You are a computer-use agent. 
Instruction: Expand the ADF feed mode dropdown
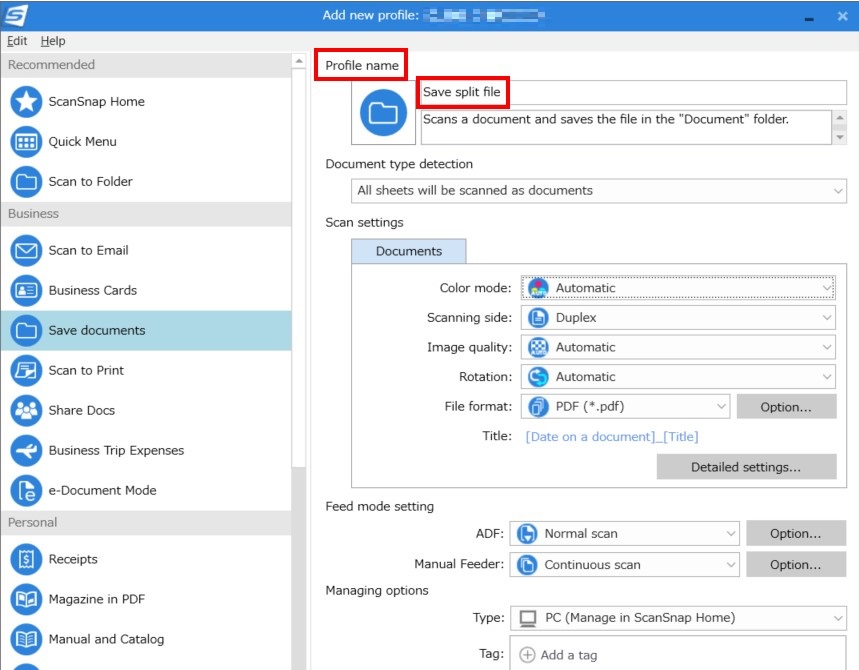click(x=625, y=534)
